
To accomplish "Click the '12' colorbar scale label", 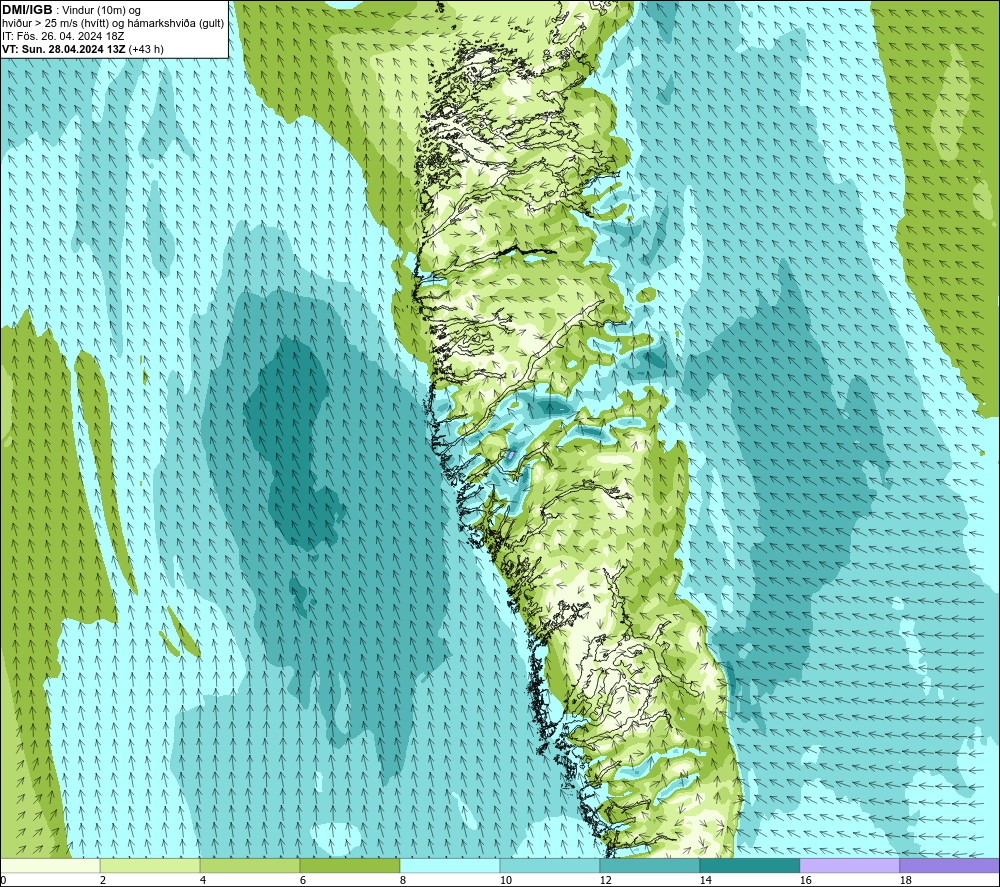I will 605,880.
